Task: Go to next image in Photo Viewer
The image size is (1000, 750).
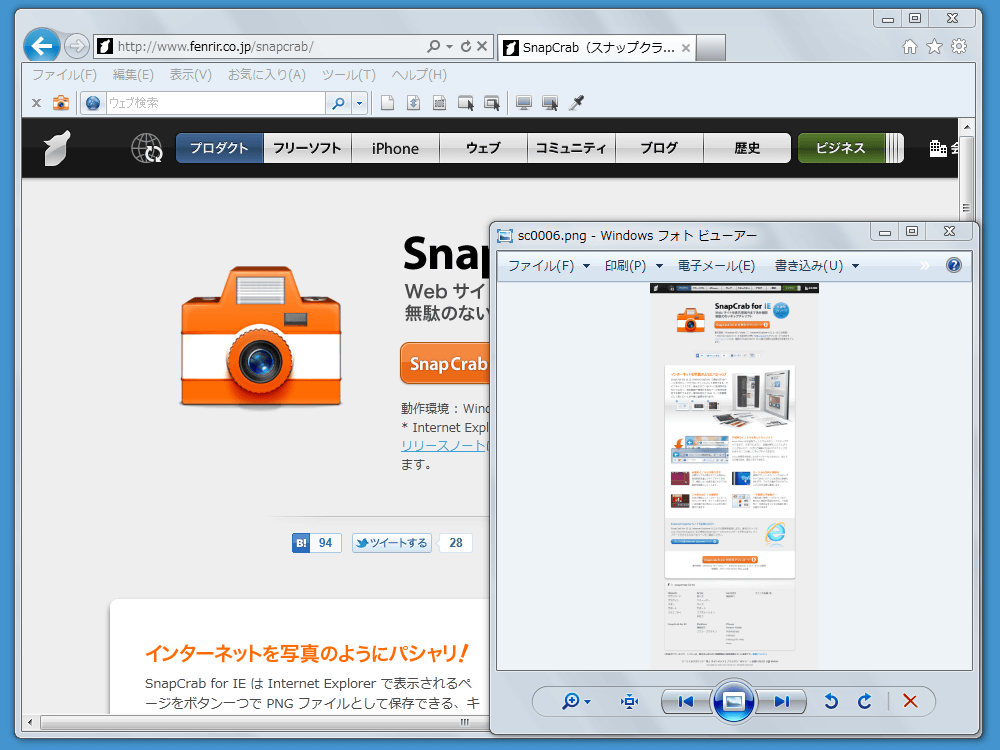Action: point(782,702)
